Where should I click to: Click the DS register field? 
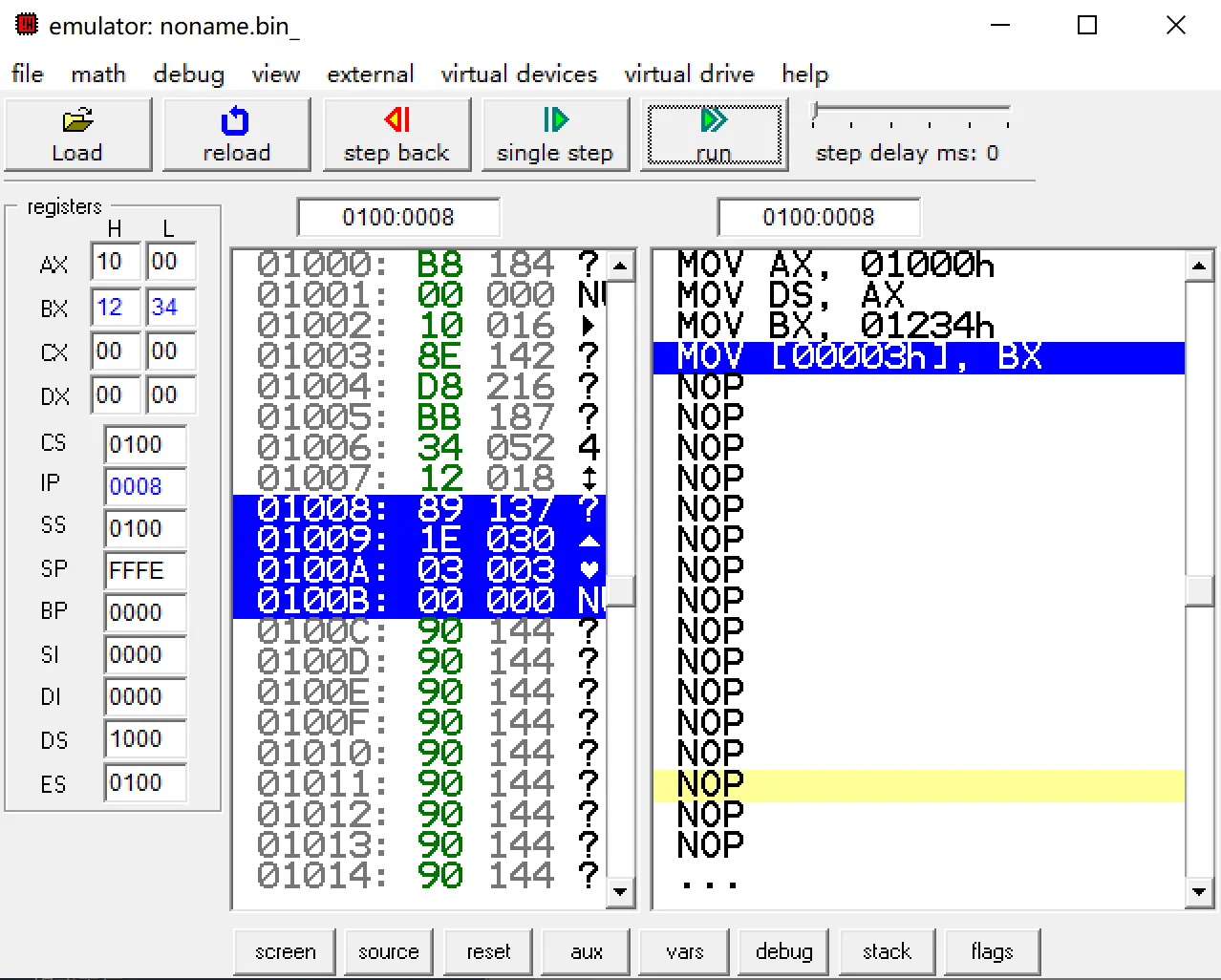point(145,739)
